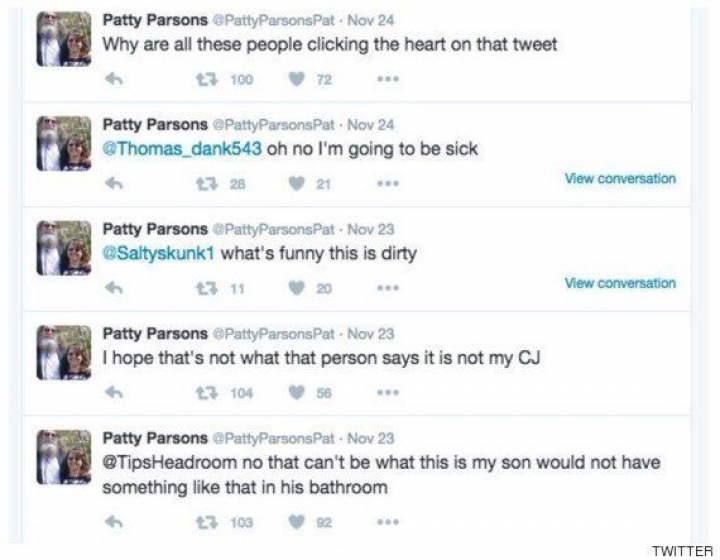Reply to the 'going to be sick' tweet
Viewport: 720px width, 560px height.
[x=113, y=183]
